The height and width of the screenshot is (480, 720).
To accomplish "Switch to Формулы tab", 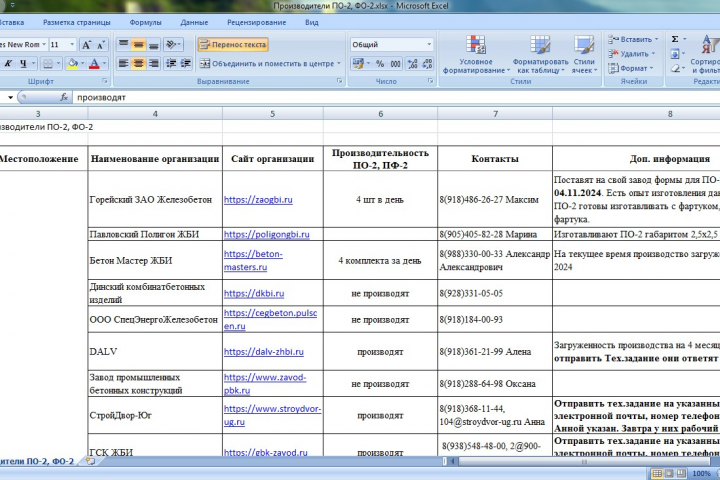I will [145, 22].
